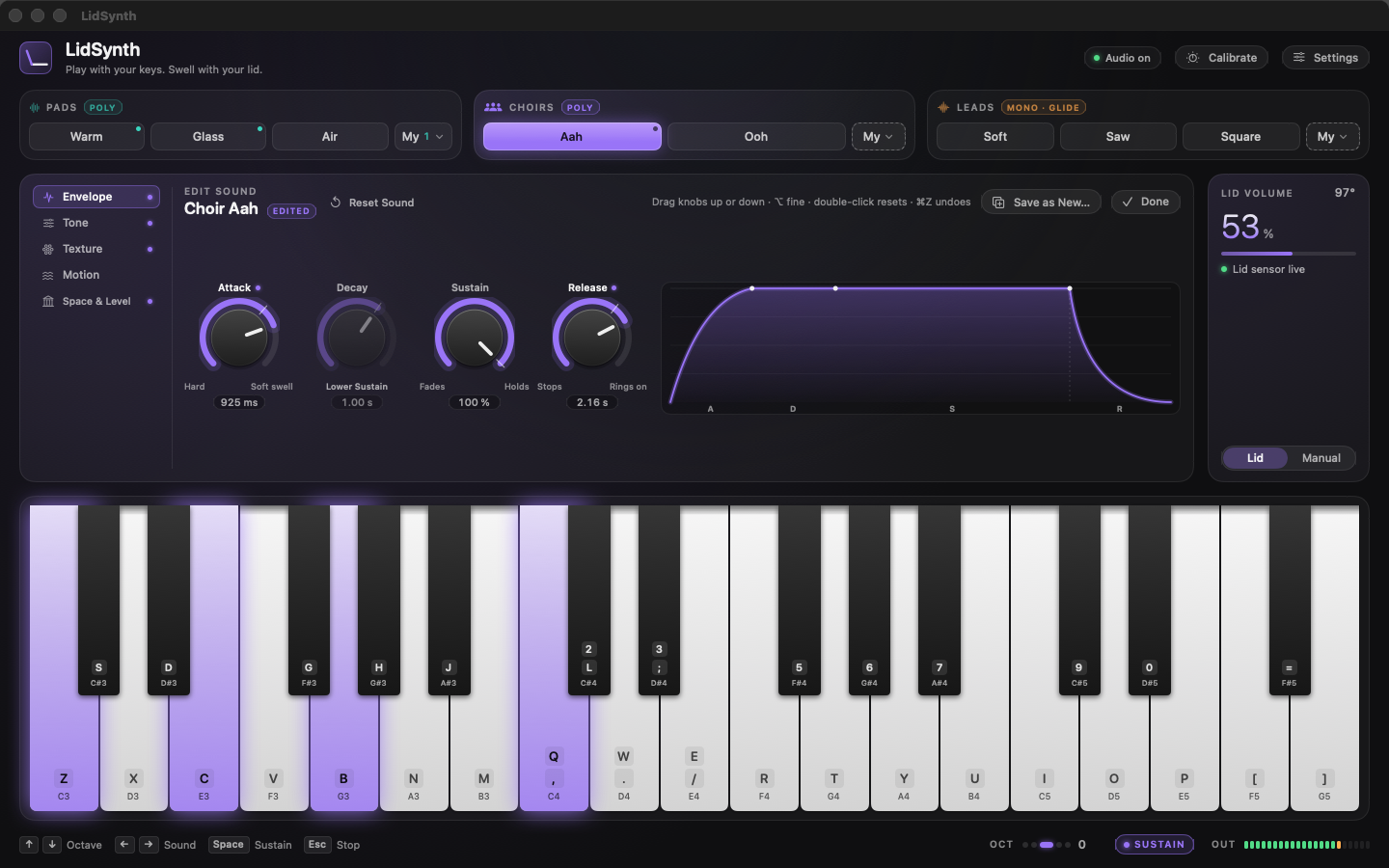Viewport: 1389px width, 868px height.
Task: Click the Leads category icon
Action: point(943,107)
